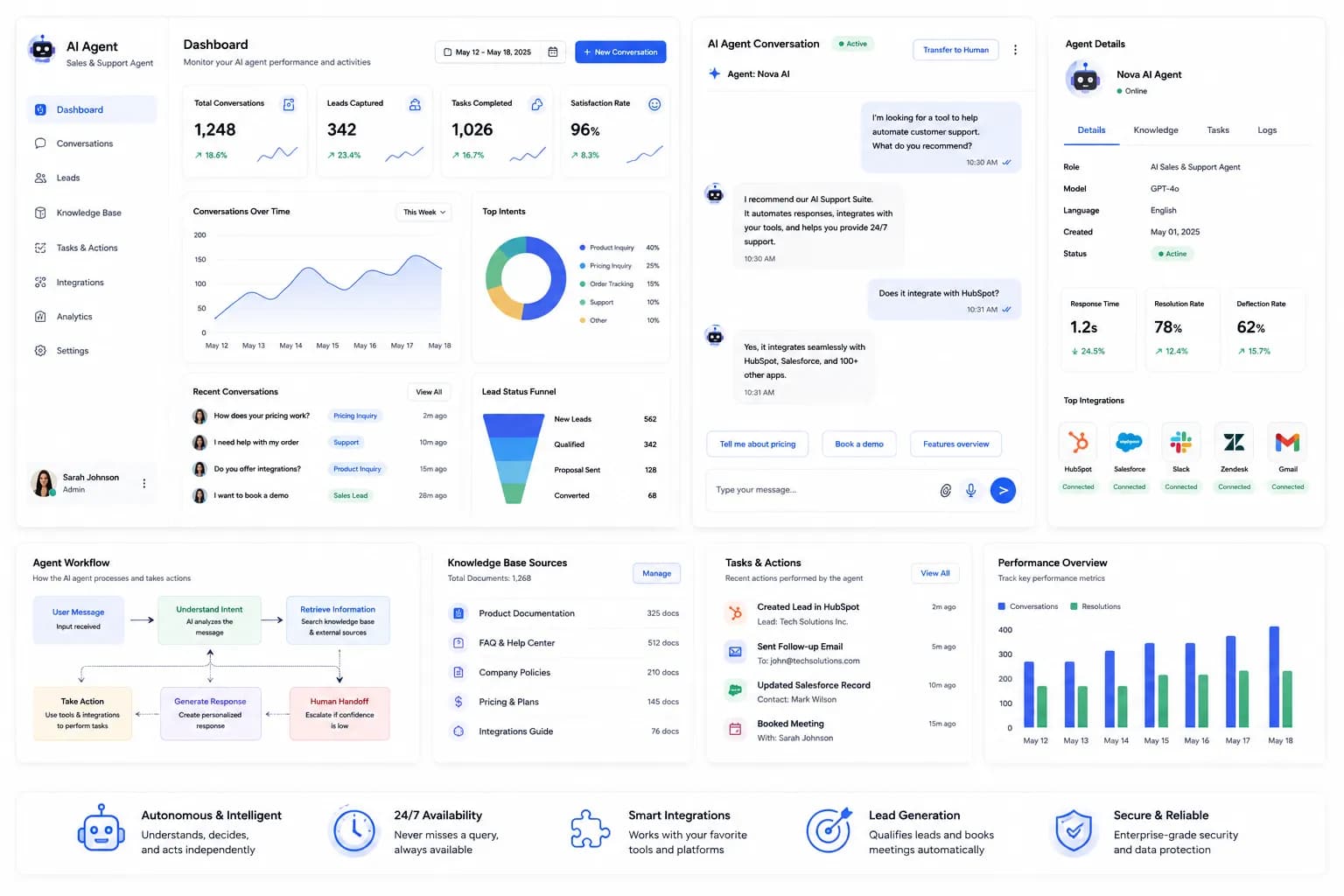This screenshot has width=1344, height=896.
Task: Open Product Documentation knowledge source row
Action: [x=564, y=613]
